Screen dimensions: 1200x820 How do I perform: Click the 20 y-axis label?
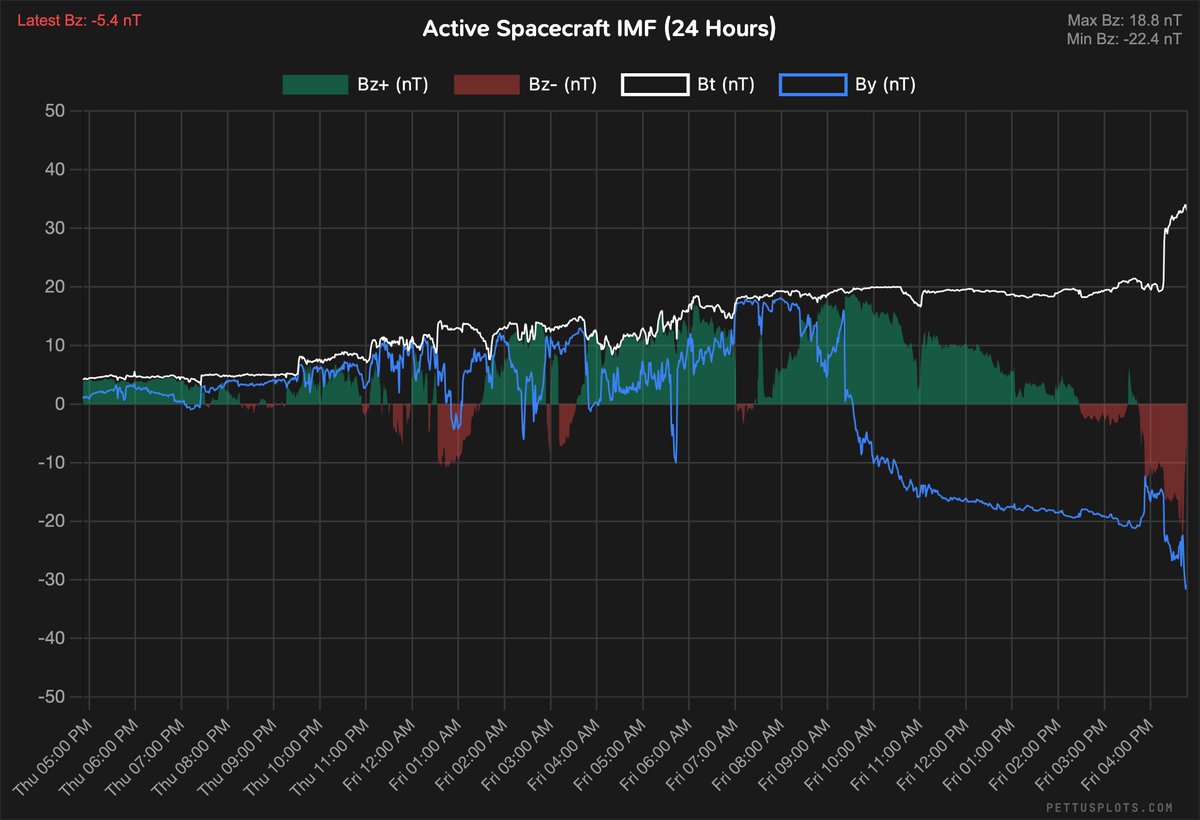[x=55, y=287]
